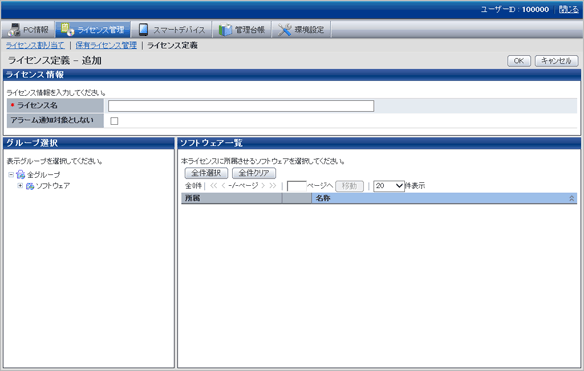Viewport: 584px width, 371px height.
Task: Click the 全グループ group icon
Action: click(20, 174)
